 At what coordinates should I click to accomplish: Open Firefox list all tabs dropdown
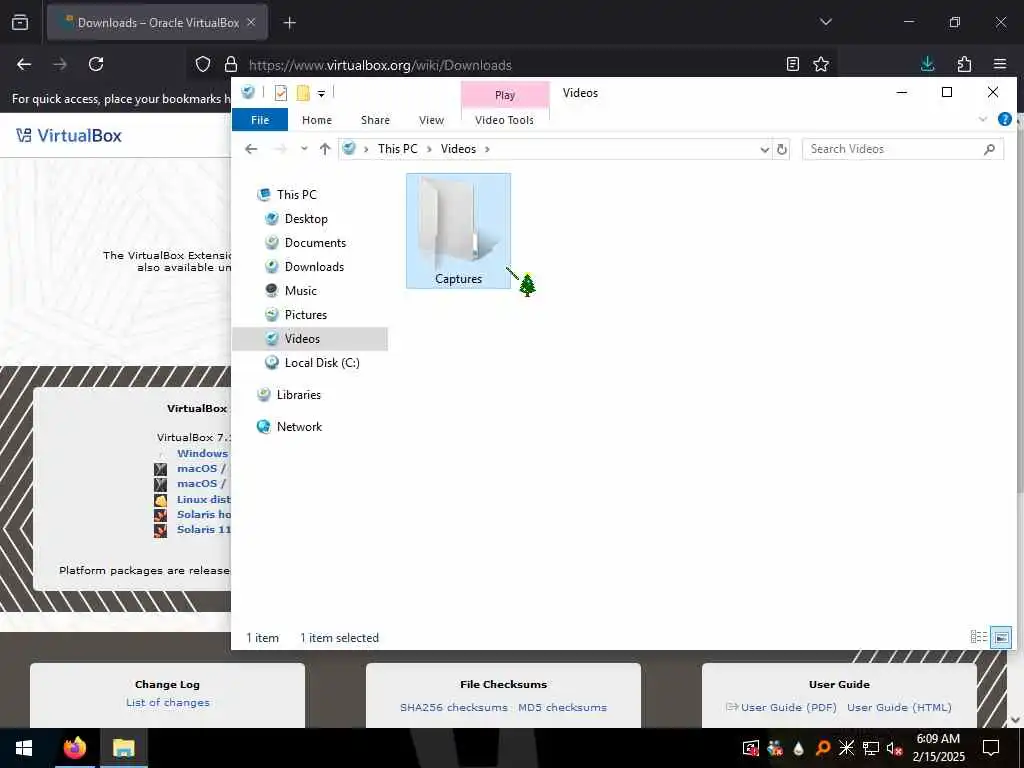pyautogui.click(x=825, y=22)
